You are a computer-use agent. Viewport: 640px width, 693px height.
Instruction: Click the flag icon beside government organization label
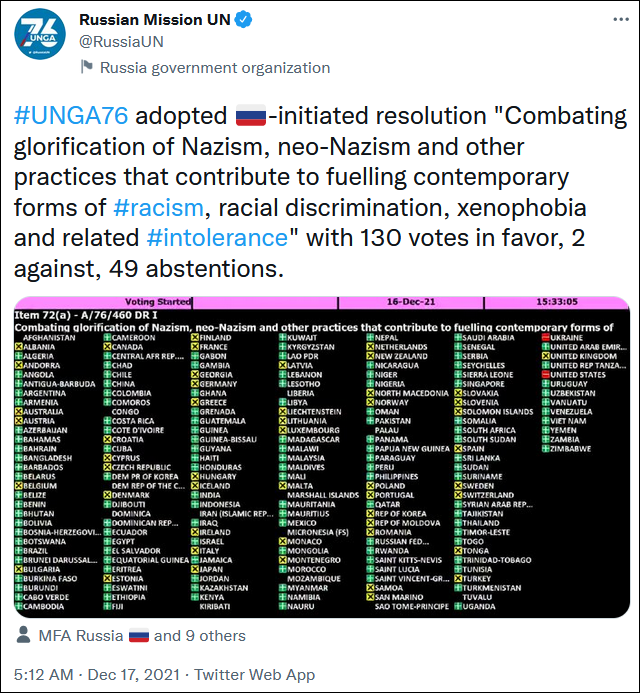87,68
